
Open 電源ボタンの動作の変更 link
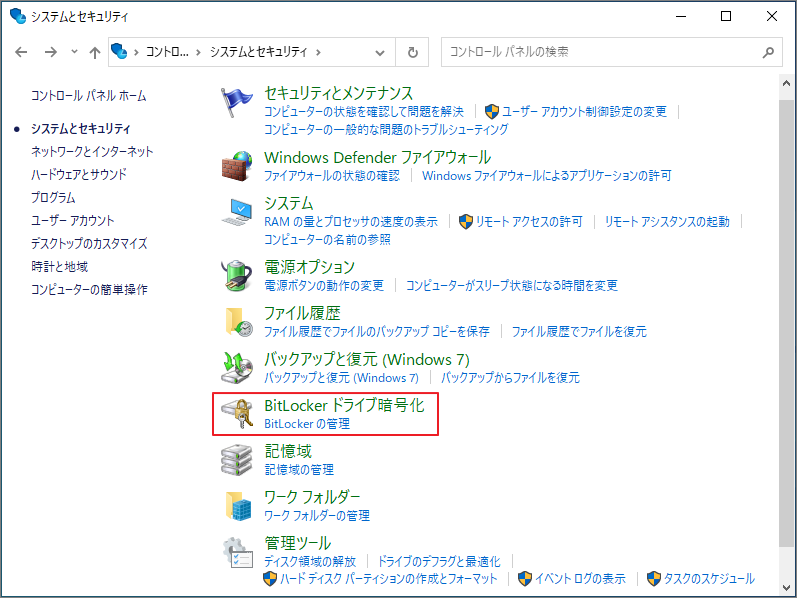[x=324, y=285]
